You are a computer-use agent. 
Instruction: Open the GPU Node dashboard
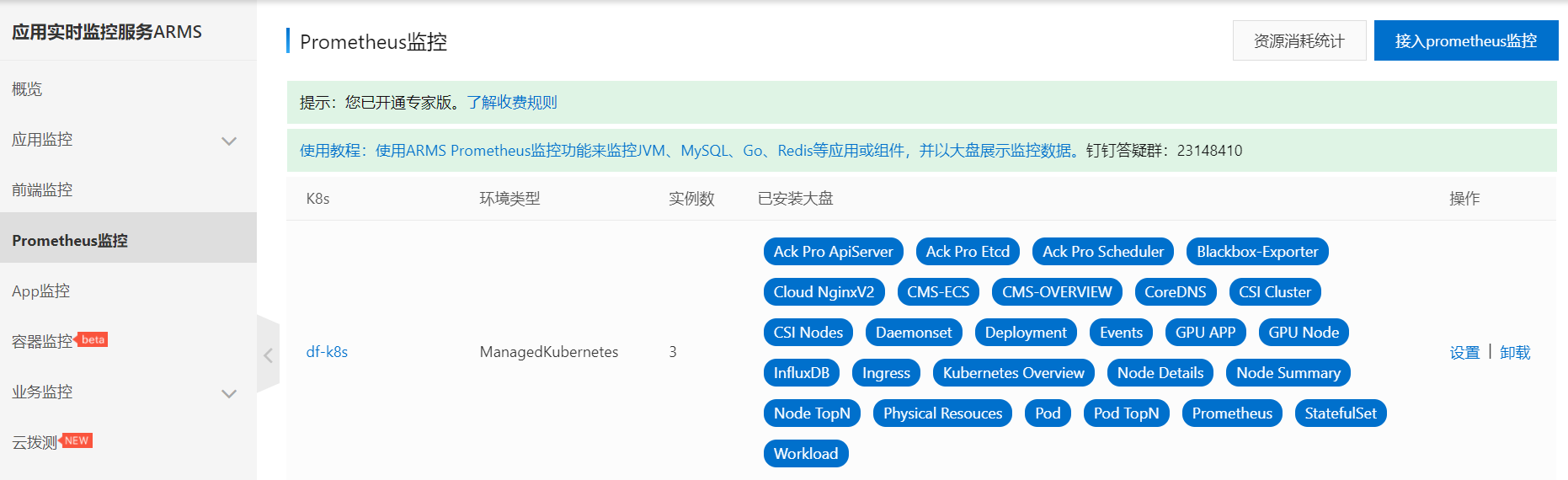[1304, 333]
